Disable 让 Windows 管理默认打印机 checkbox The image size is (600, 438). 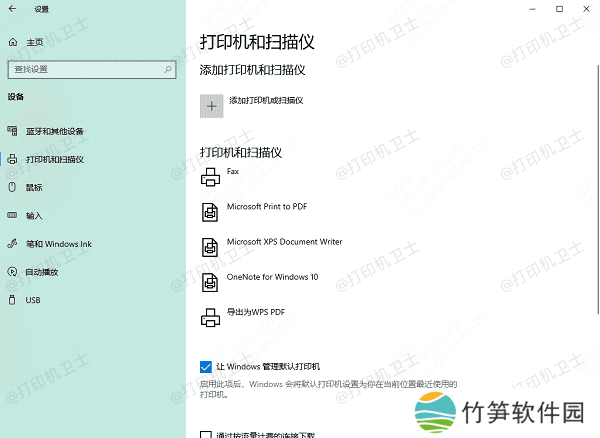pyautogui.click(x=205, y=367)
